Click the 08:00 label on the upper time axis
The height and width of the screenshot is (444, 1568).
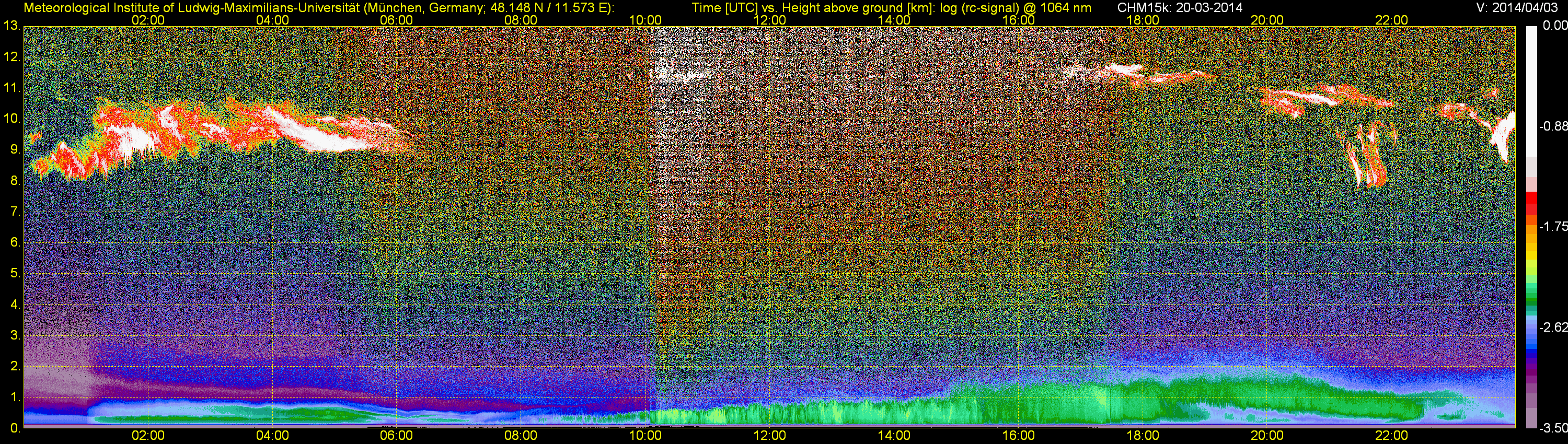click(521, 20)
